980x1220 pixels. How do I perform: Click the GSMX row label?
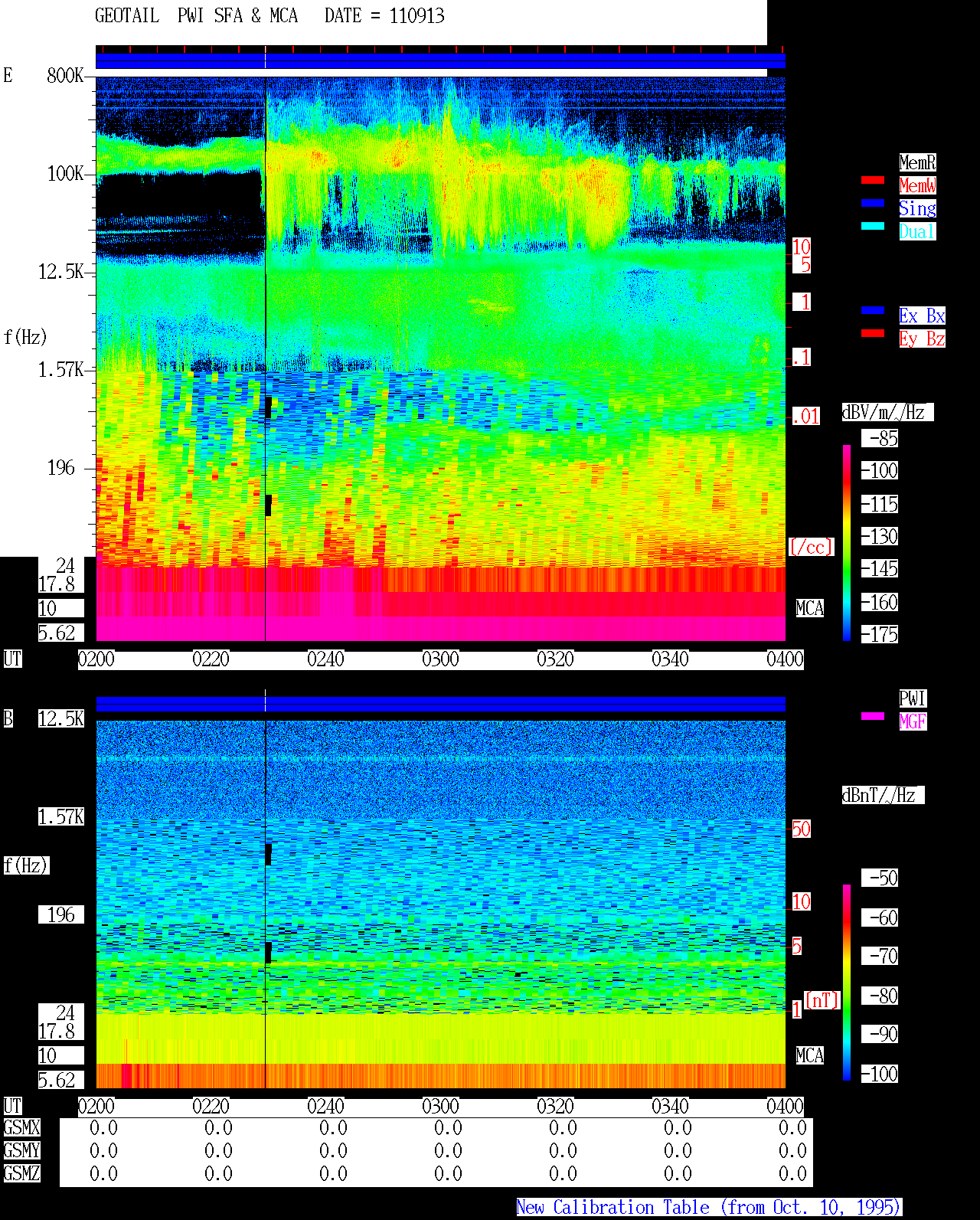pyautogui.click(x=21, y=1127)
